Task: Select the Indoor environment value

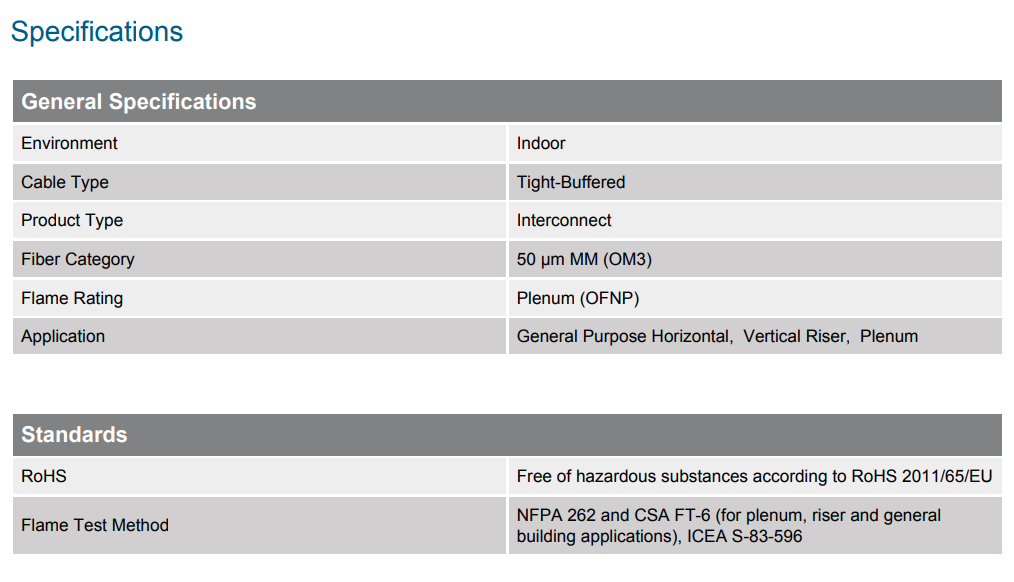Action: pyautogui.click(x=541, y=143)
